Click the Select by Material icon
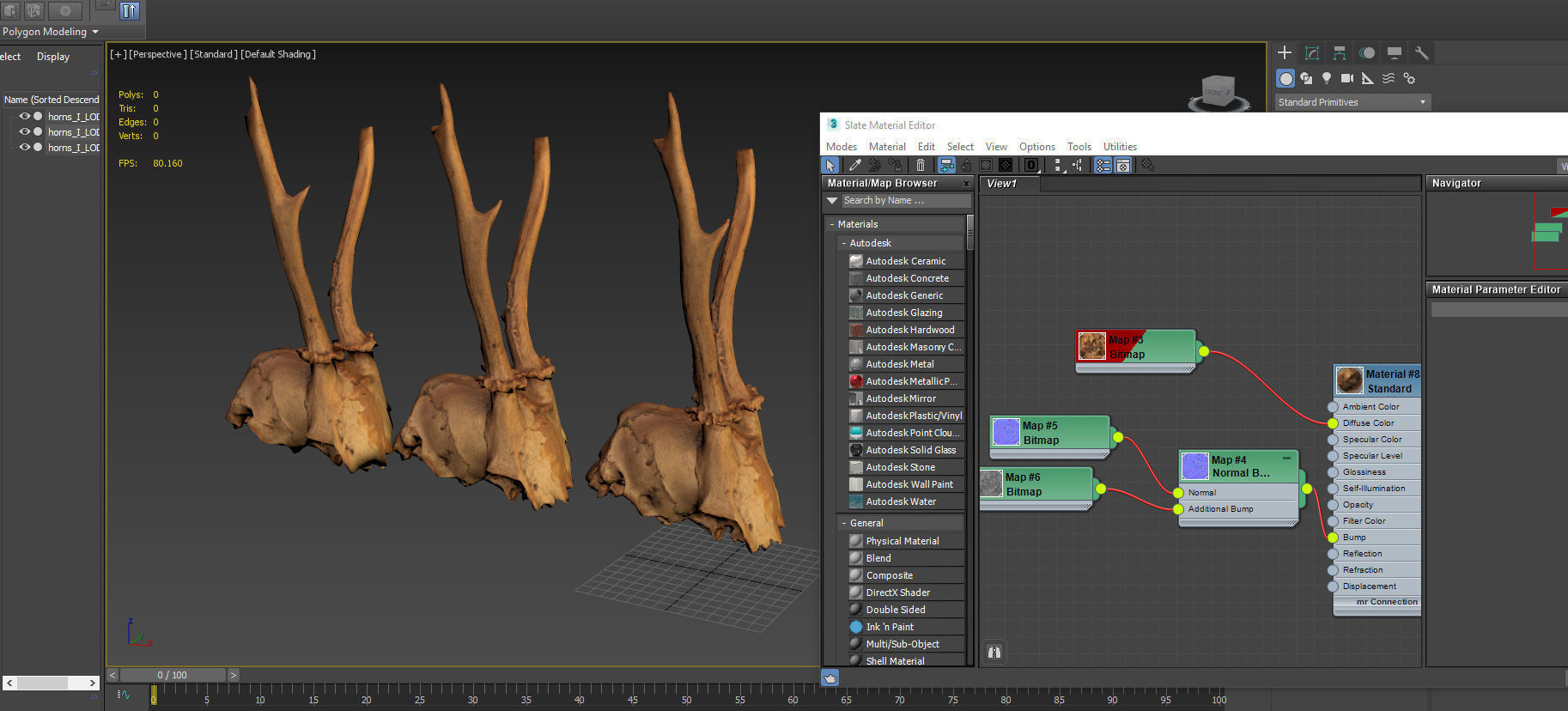 (1147, 165)
